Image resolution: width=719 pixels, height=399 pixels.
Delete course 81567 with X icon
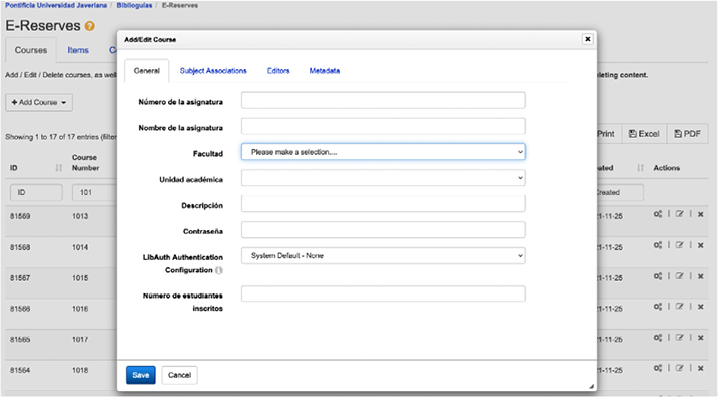(x=701, y=276)
